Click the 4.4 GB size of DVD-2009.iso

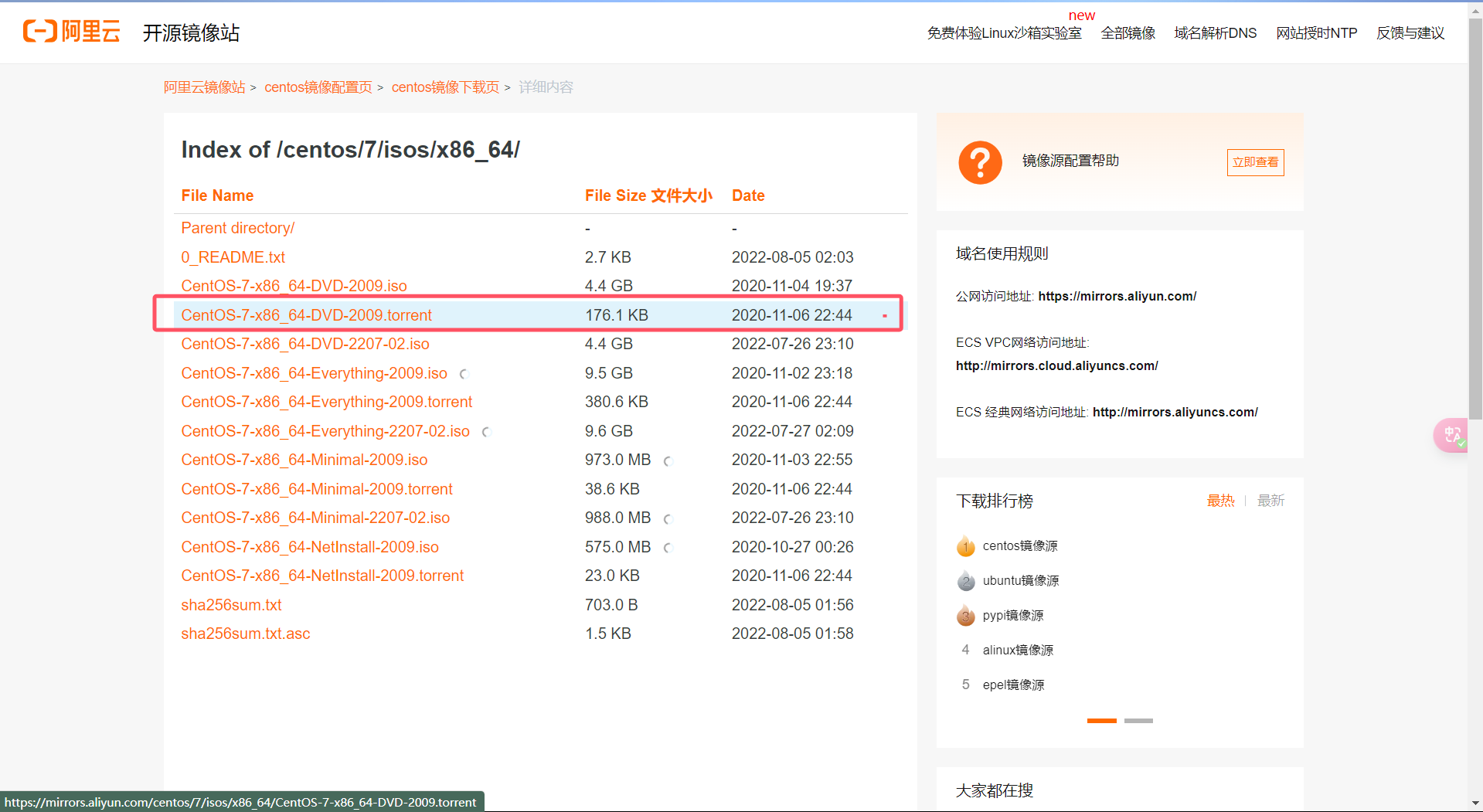coord(608,286)
